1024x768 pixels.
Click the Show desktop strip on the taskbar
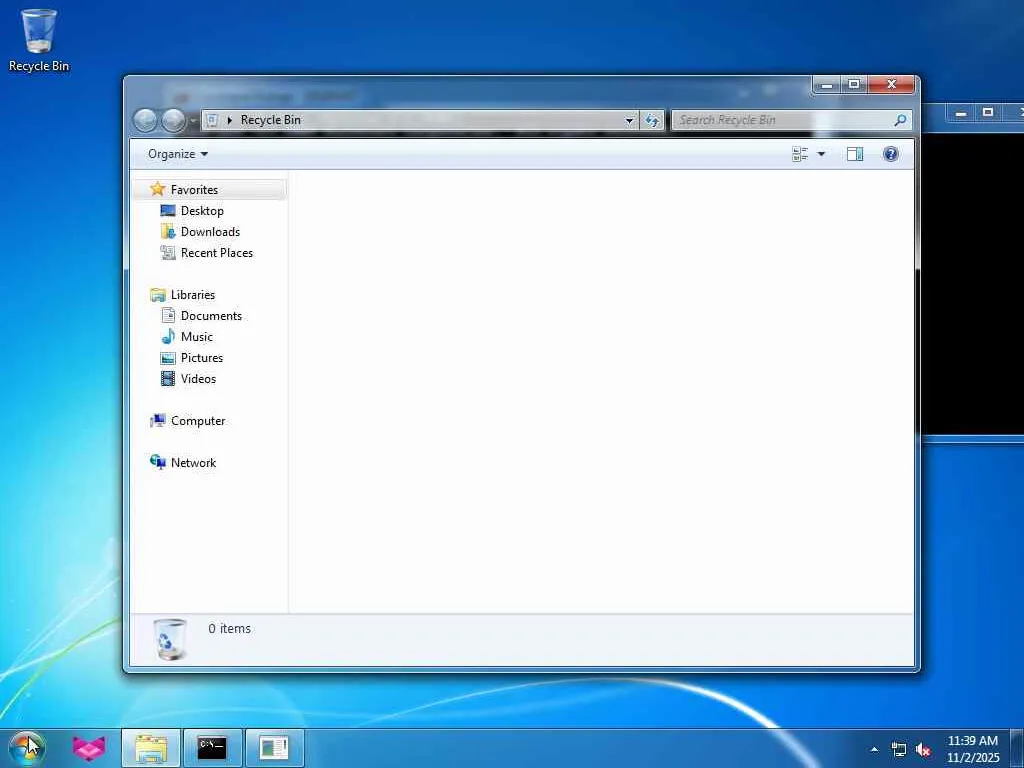[1017, 748]
